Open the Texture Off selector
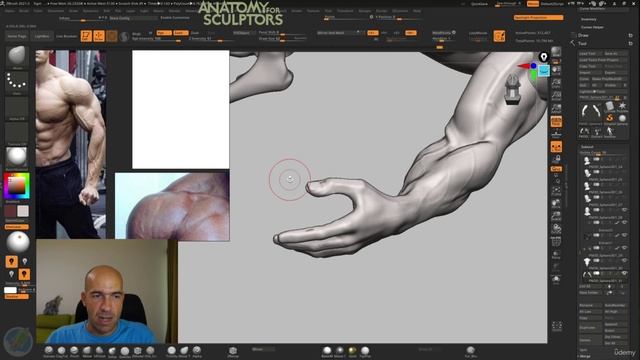Viewport: 640px width, 360px height. tap(17, 133)
